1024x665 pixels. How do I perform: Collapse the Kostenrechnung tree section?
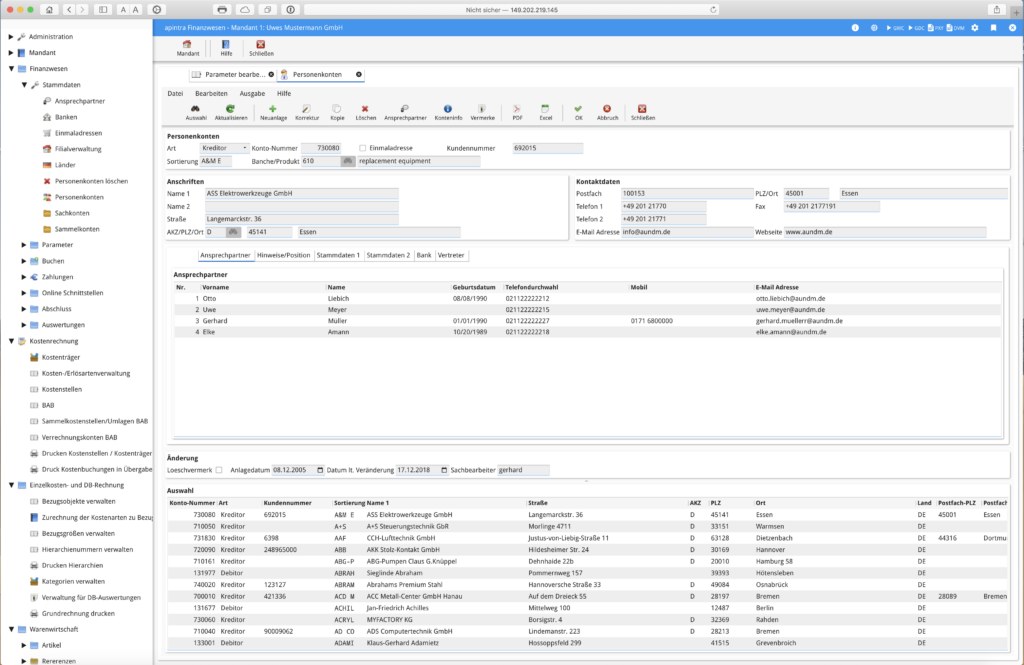click(x=10, y=341)
